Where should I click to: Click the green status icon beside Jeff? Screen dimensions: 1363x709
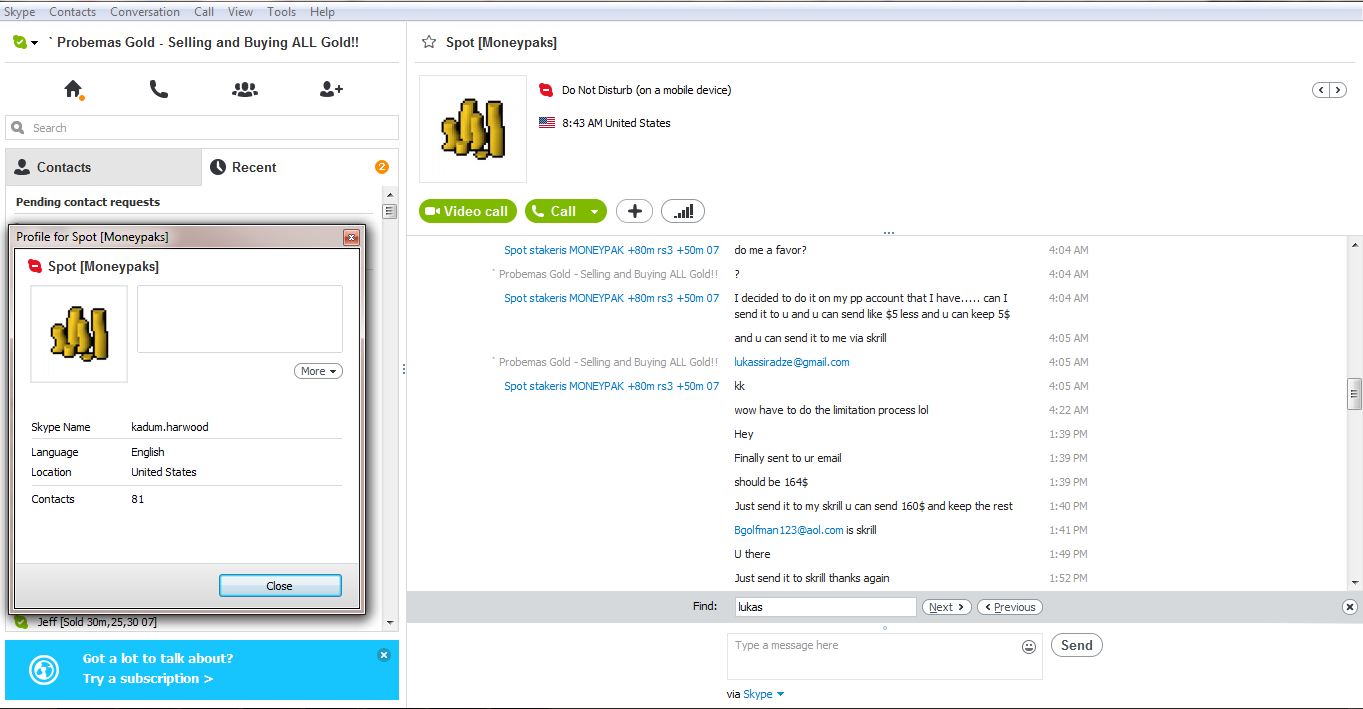pos(22,622)
